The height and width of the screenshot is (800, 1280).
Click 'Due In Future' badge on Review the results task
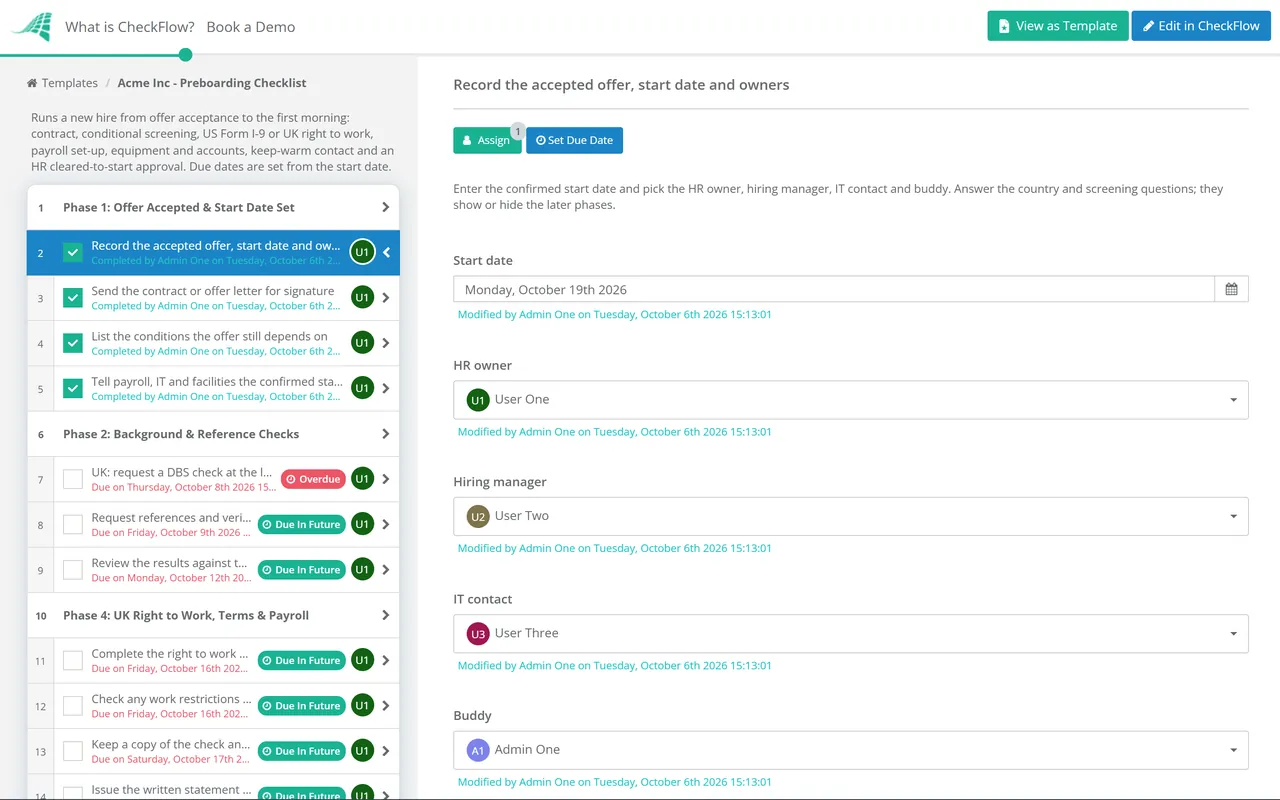pos(302,570)
